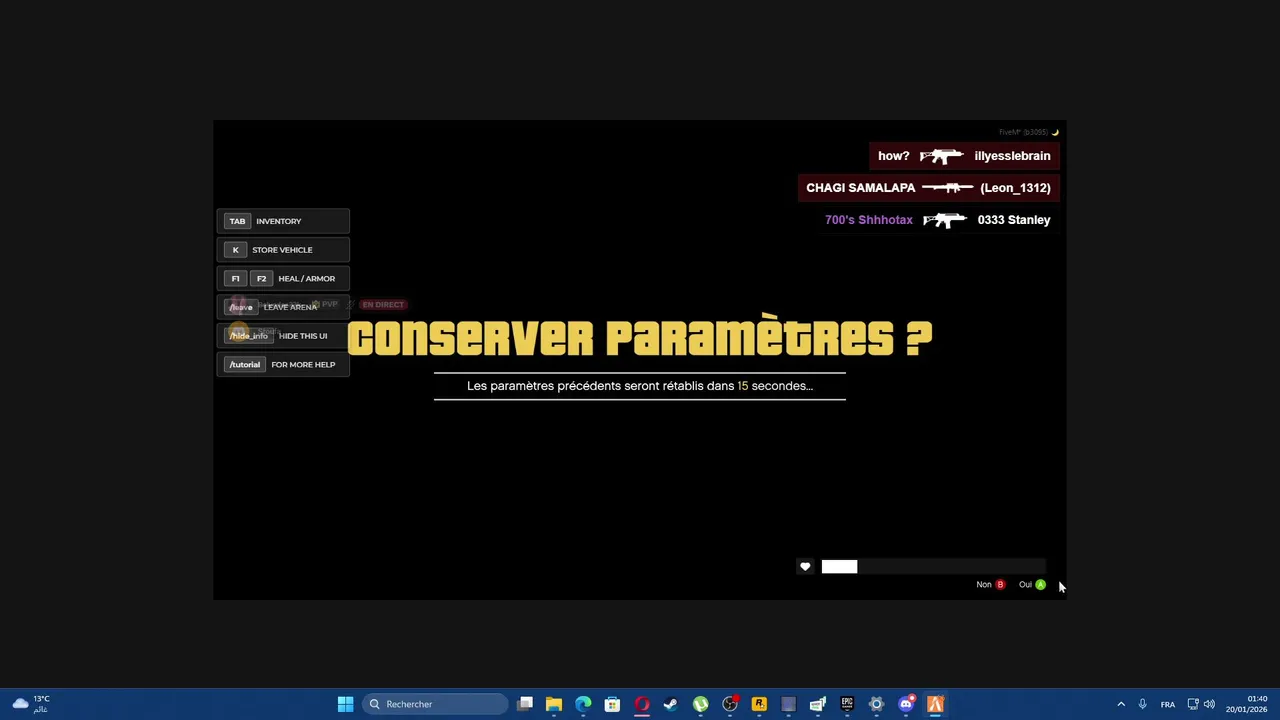Click '0333 Stanley' in the kill feed
This screenshot has width=1280, height=720.
pyautogui.click(x=1014, y=220)
